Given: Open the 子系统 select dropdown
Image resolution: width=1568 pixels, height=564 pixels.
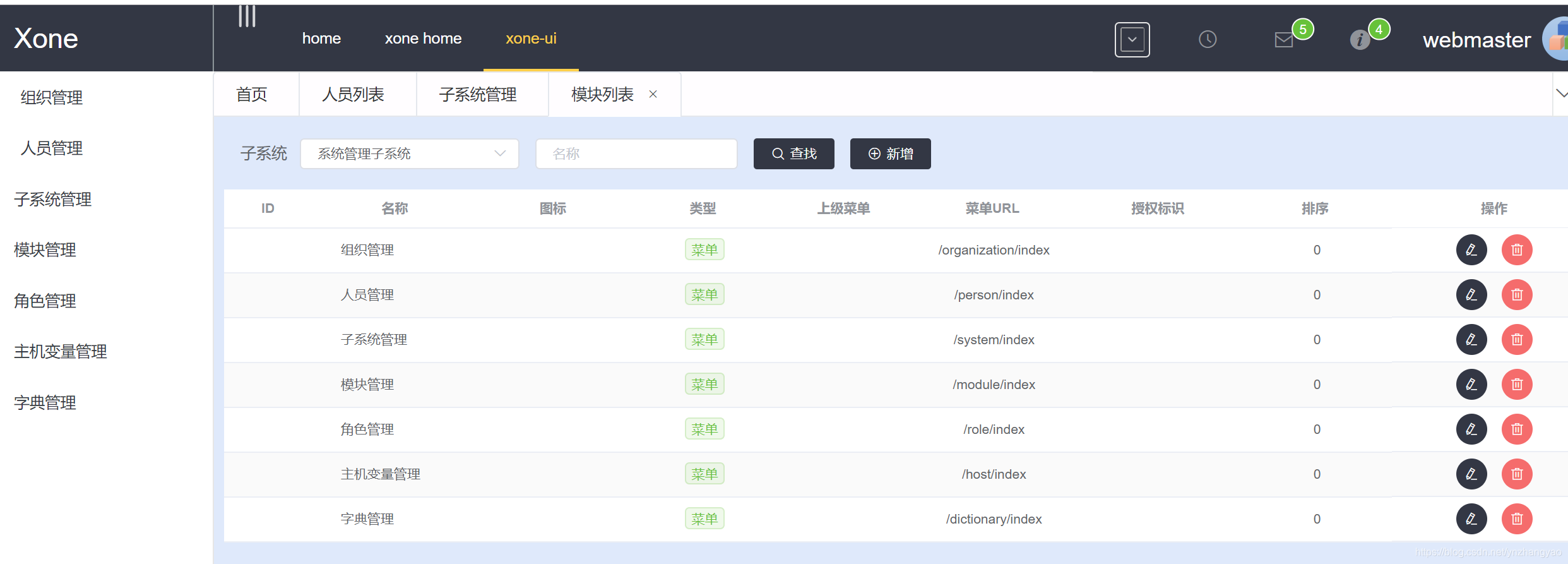Looking at the screenshot, I should [410, 153].
